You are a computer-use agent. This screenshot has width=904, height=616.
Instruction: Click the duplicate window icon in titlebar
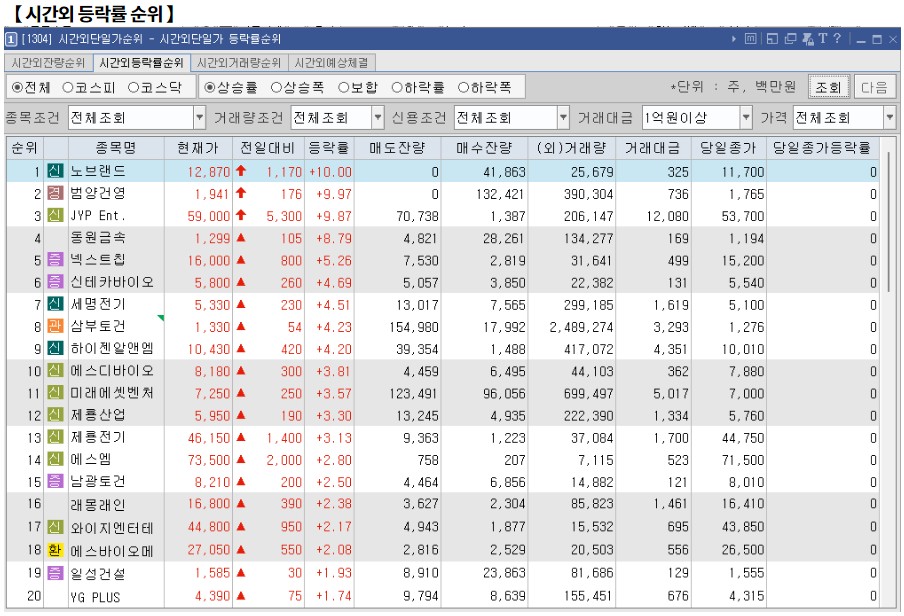(x=790, y=38)
